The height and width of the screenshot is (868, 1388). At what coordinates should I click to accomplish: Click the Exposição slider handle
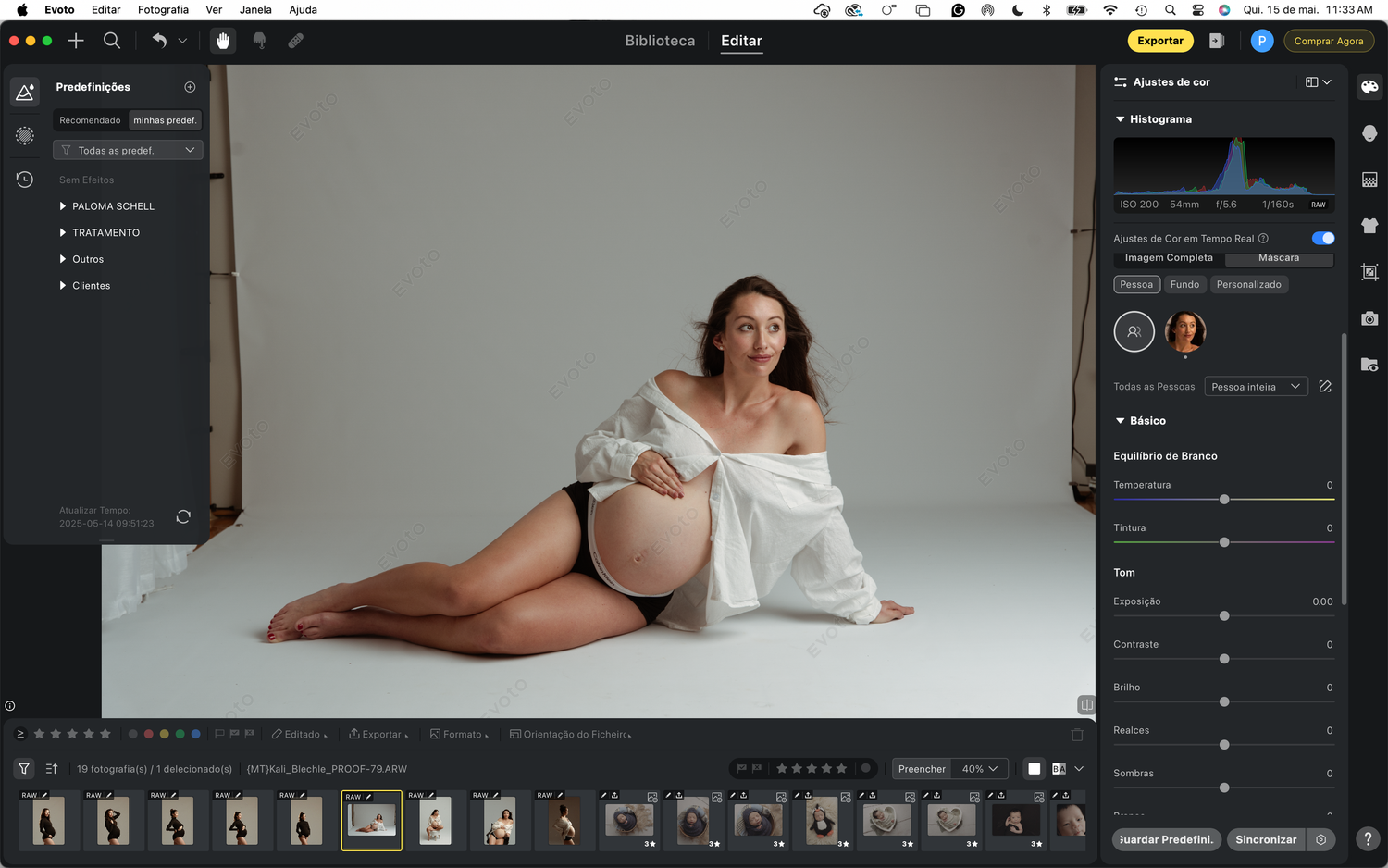[x=1224, y=616]
